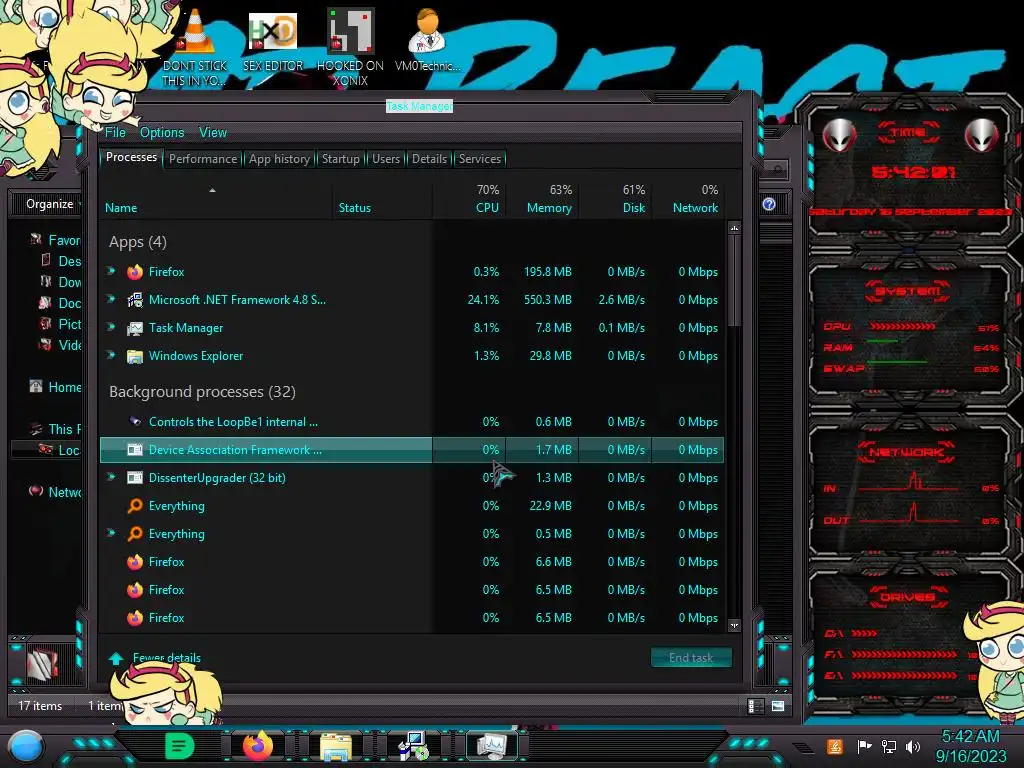Viewport: 1024px width, 768px height.
Task: Select Home in the Explorer sidebar
Action: [64, 387]
